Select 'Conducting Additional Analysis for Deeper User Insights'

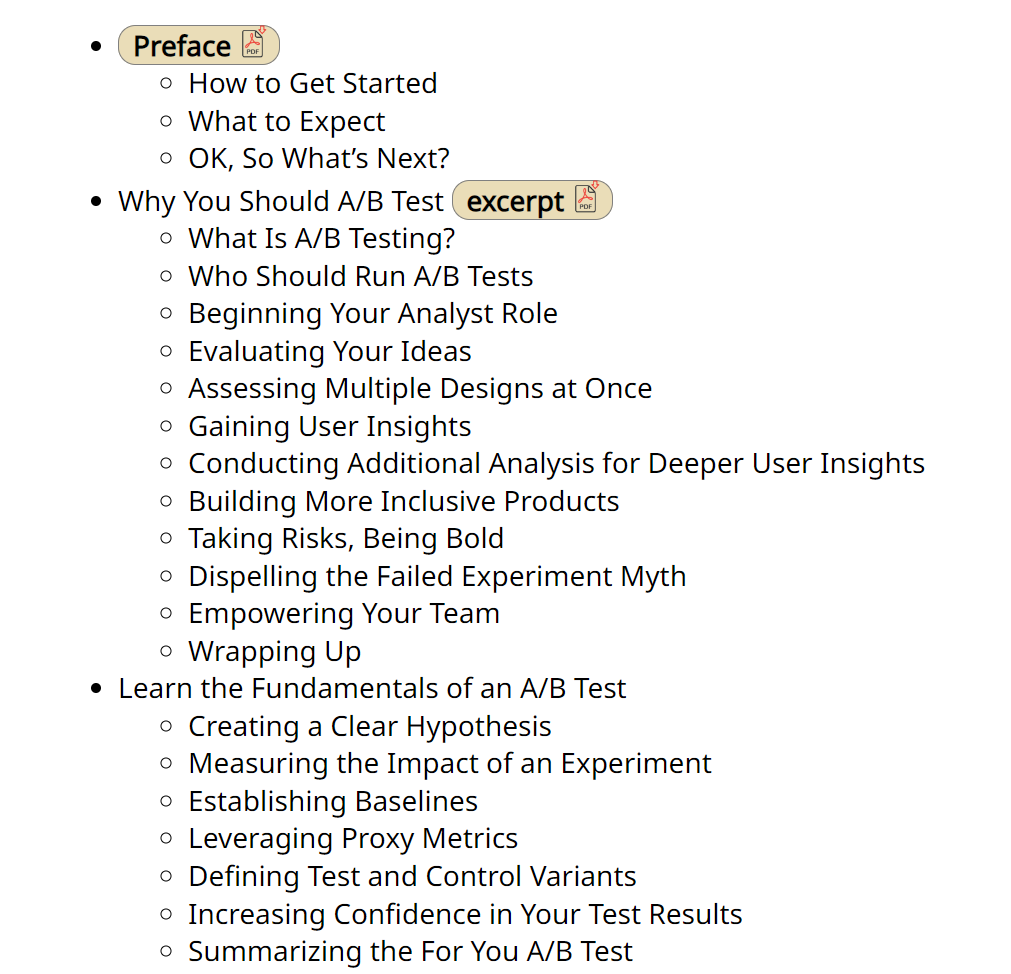(556, 464)
